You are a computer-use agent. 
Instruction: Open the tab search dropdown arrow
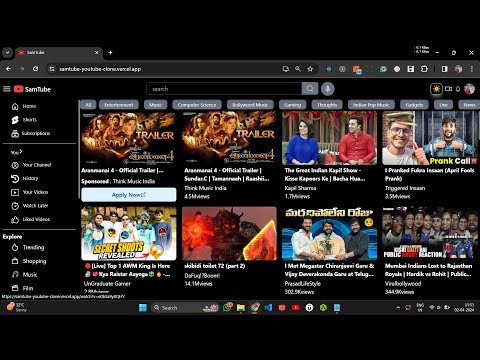[x=7, y=52]
